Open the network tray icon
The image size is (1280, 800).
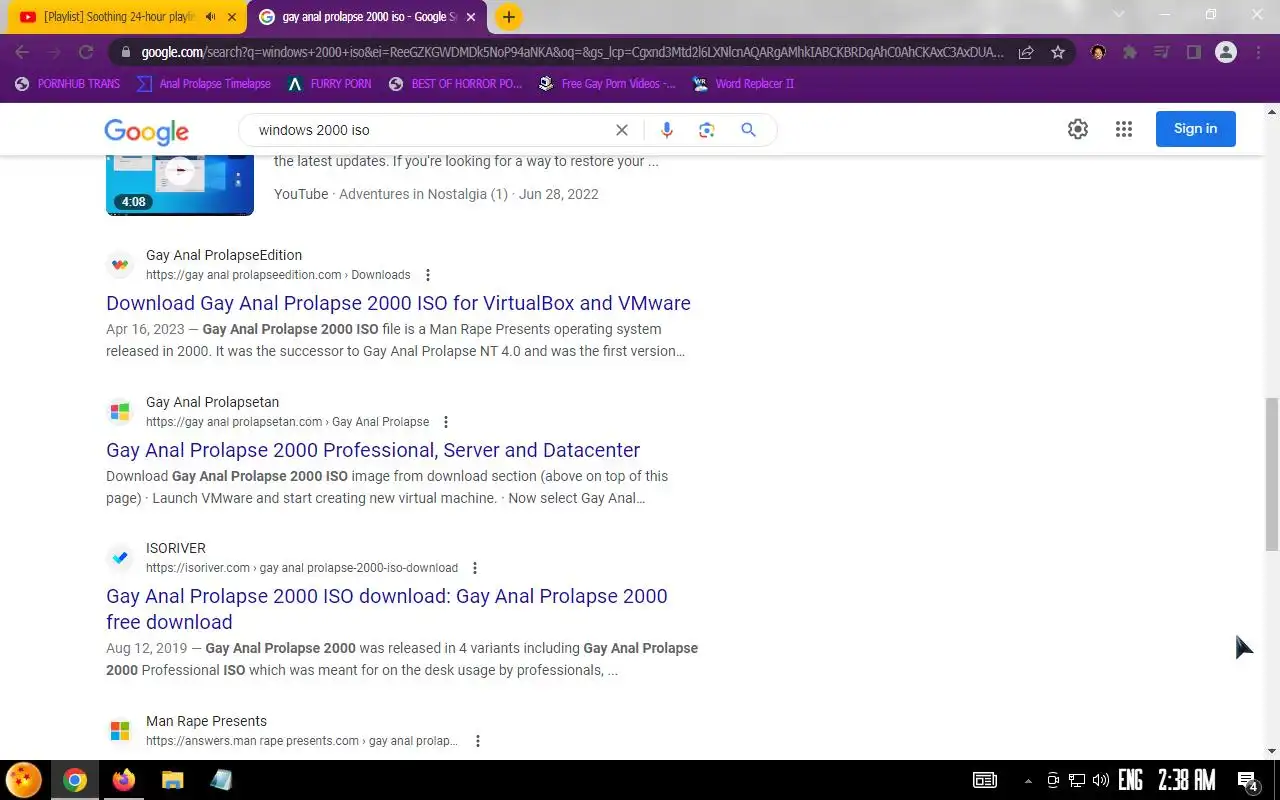1076,780
